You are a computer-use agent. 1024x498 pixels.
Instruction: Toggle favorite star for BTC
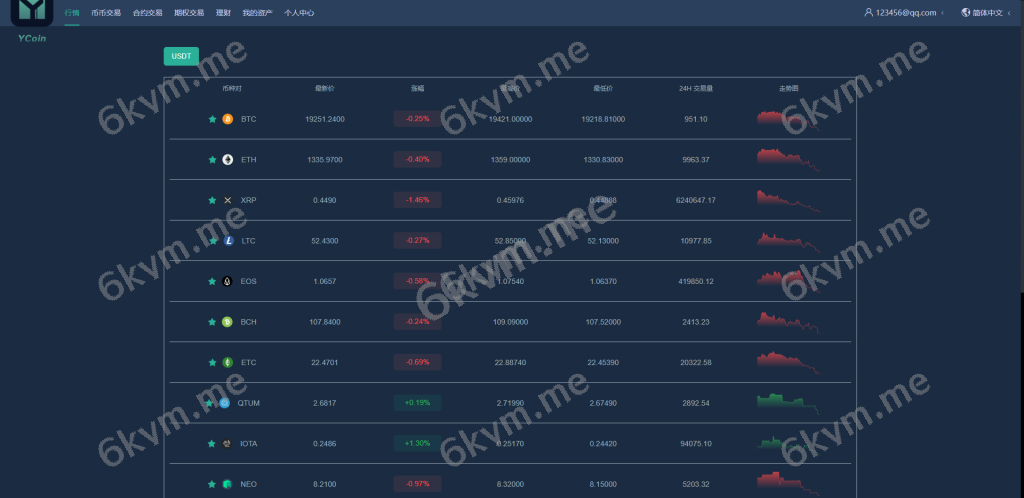212,119
